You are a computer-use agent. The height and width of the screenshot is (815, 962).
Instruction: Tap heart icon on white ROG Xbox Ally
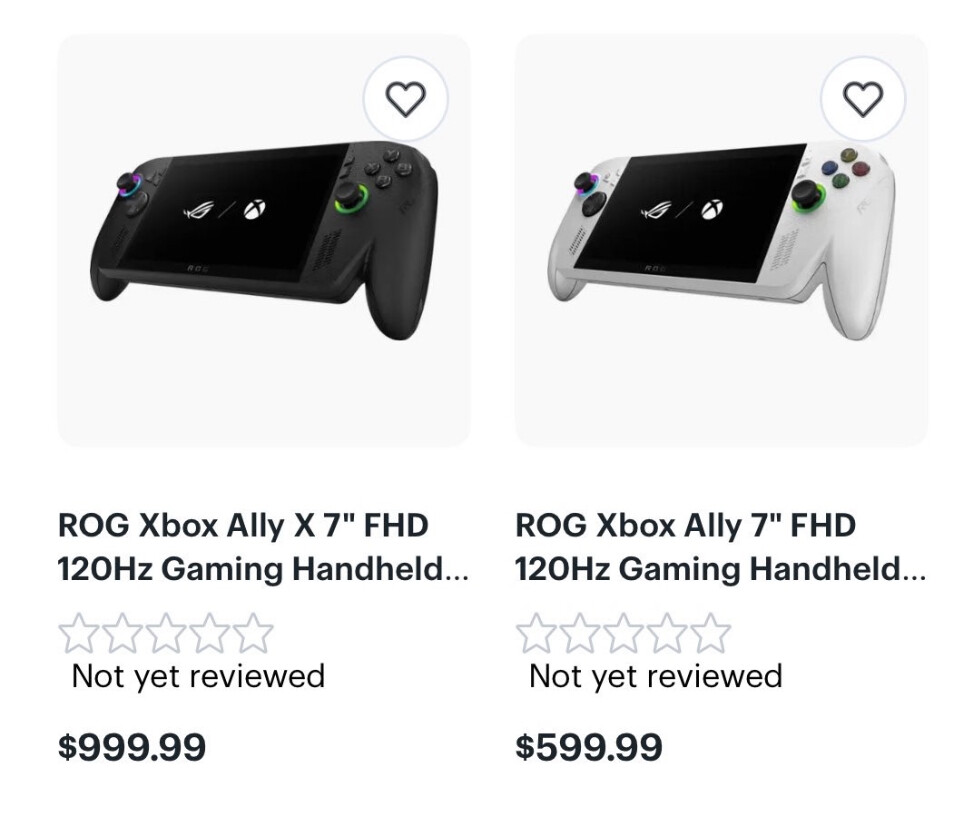click(863, 98)
